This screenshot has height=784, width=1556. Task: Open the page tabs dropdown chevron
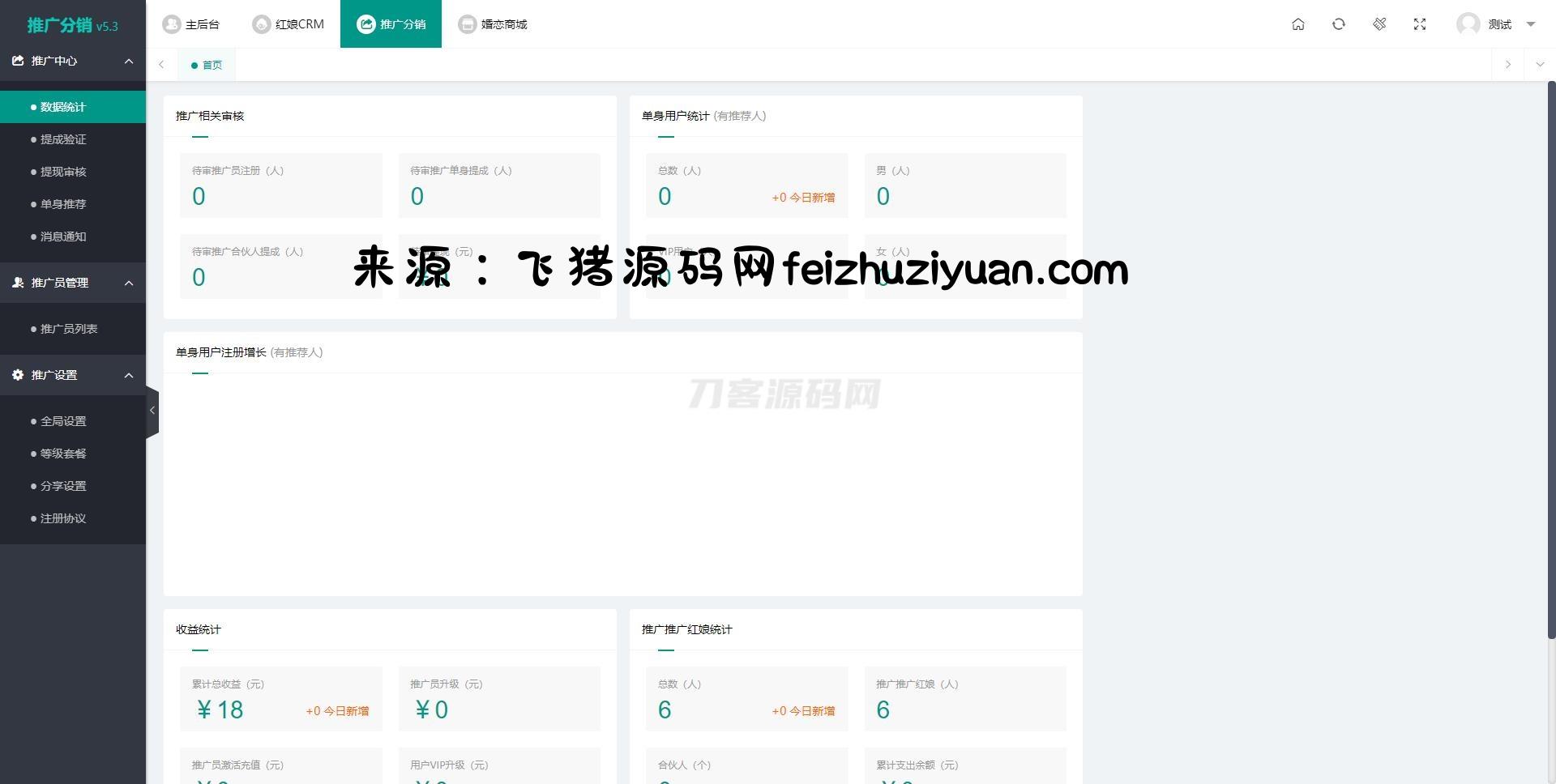point(1540,65)
